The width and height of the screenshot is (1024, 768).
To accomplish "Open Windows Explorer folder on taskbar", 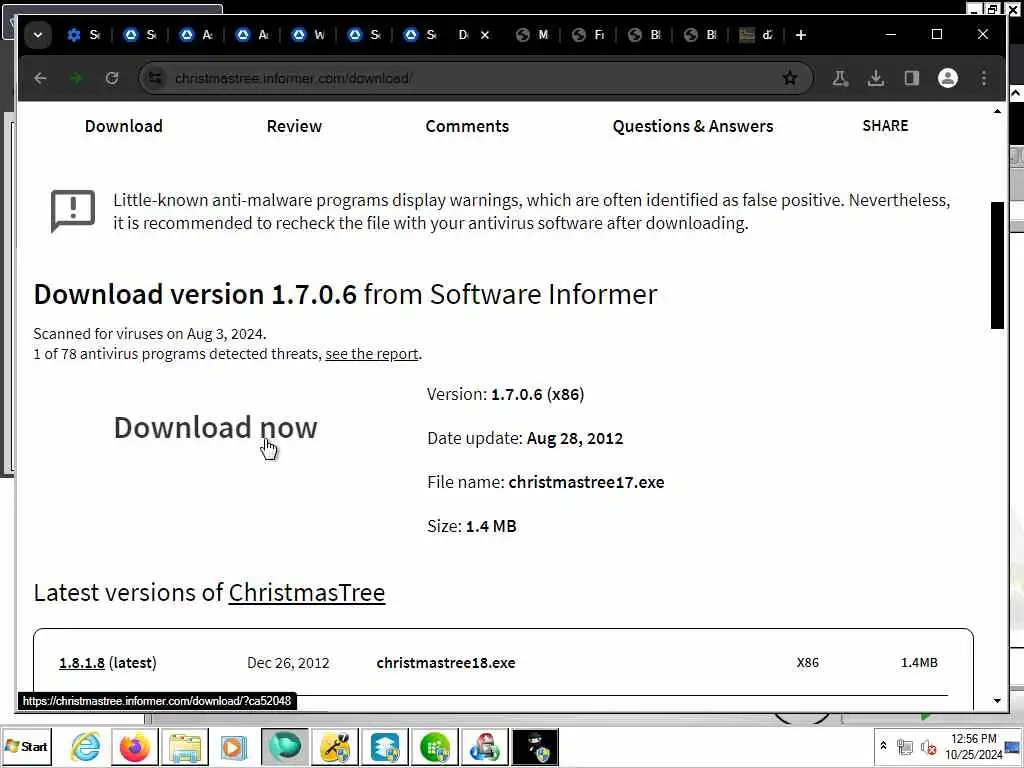I will pos(185,746).
